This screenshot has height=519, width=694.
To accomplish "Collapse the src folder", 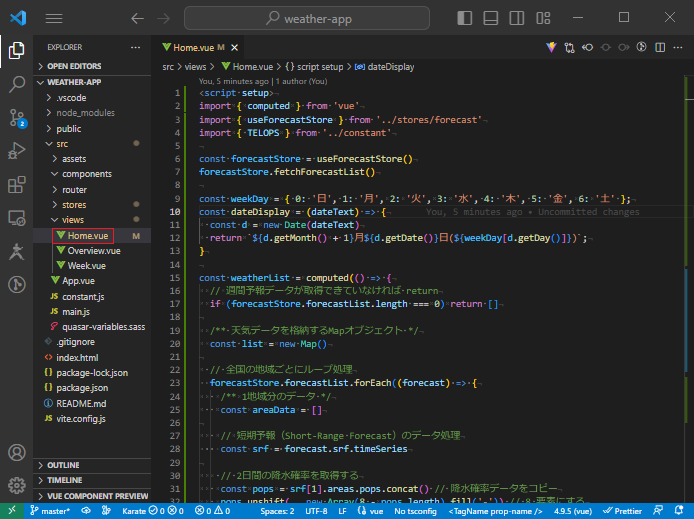I will pos(92,144).
